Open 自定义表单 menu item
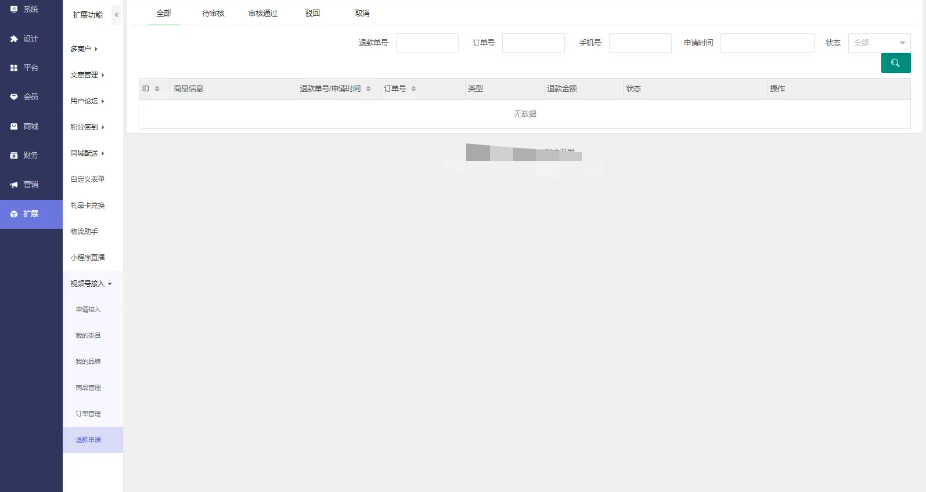Screen dimensions: 926x492 (x=87, y=179)
